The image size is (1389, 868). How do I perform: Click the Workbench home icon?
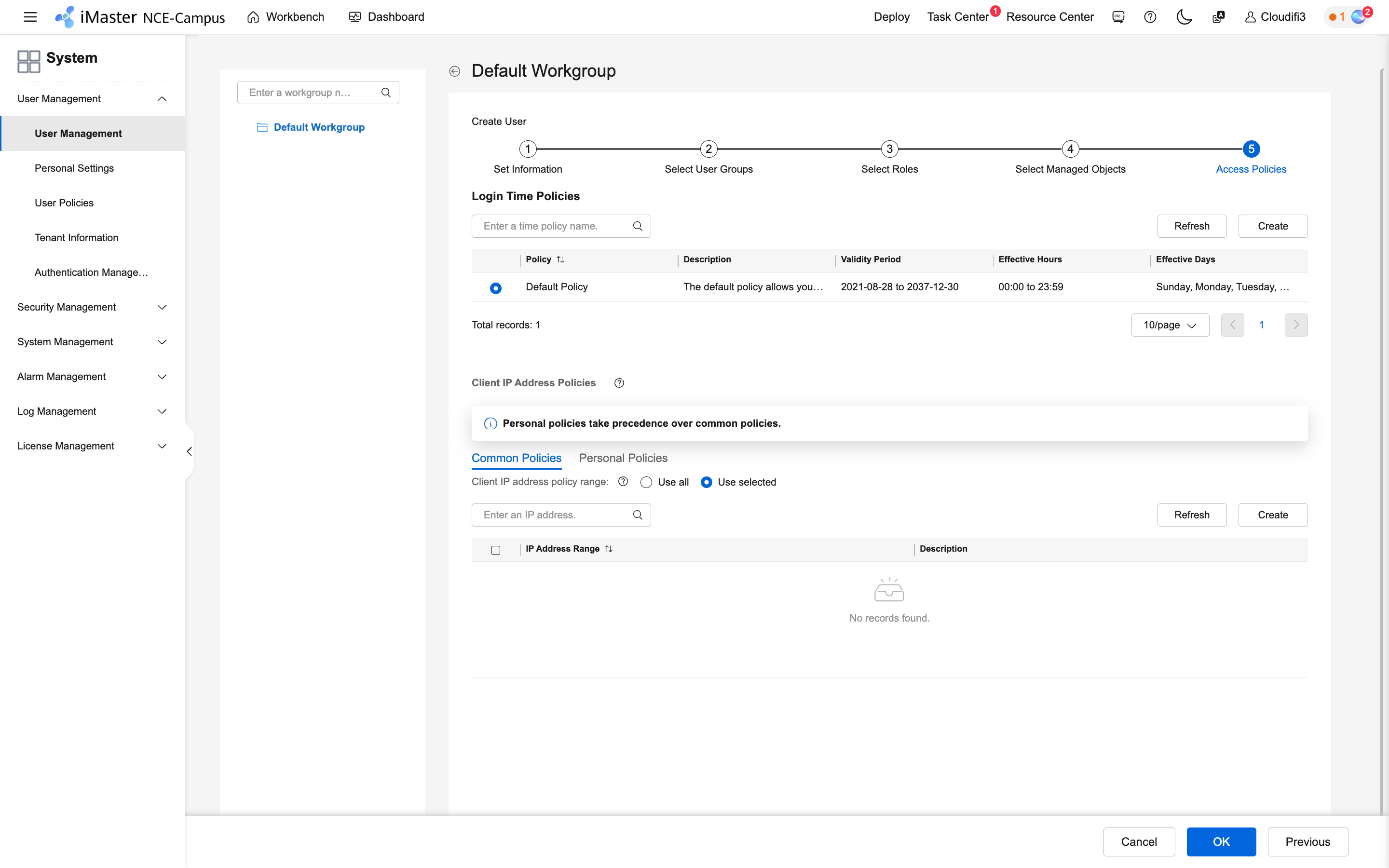[x=253, y=17]
